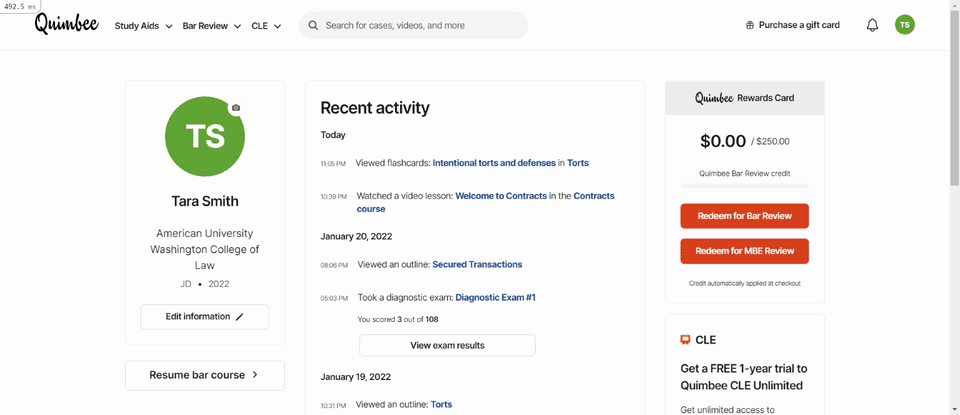This screenshot has height=415, width=960.
Task: Click the gift card icon
Action: point(749,26)
